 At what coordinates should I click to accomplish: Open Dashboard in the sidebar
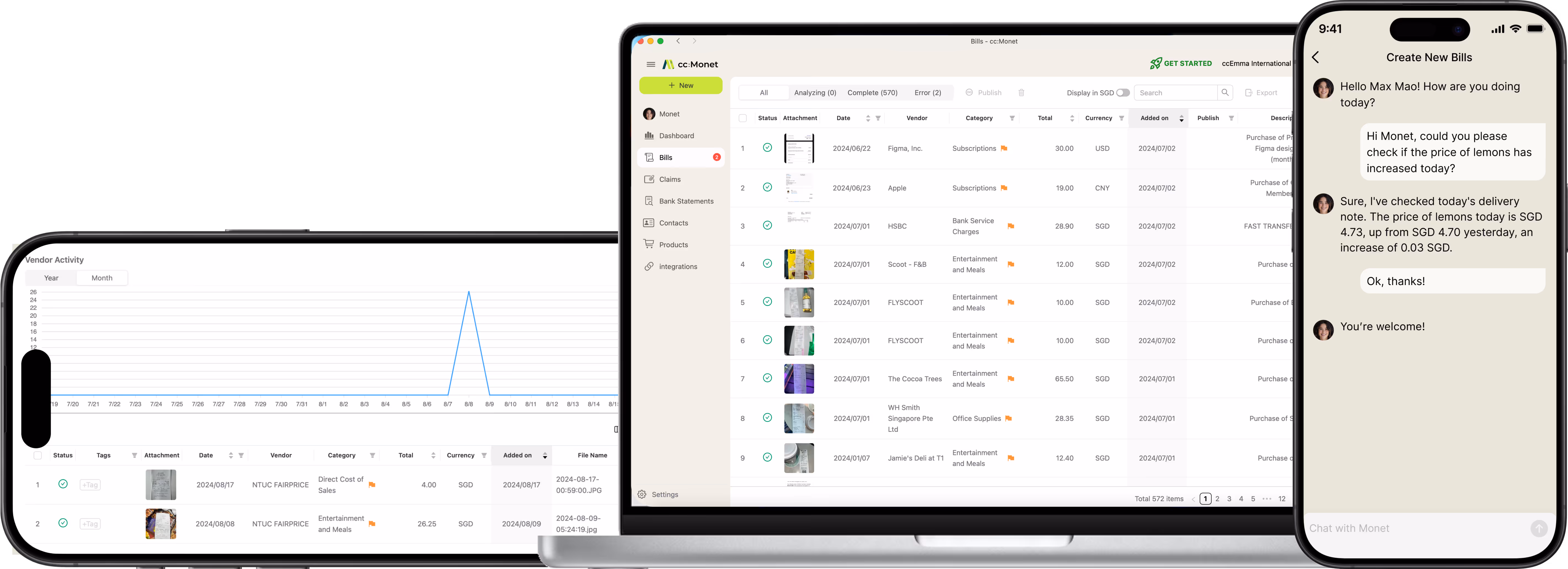681,136
